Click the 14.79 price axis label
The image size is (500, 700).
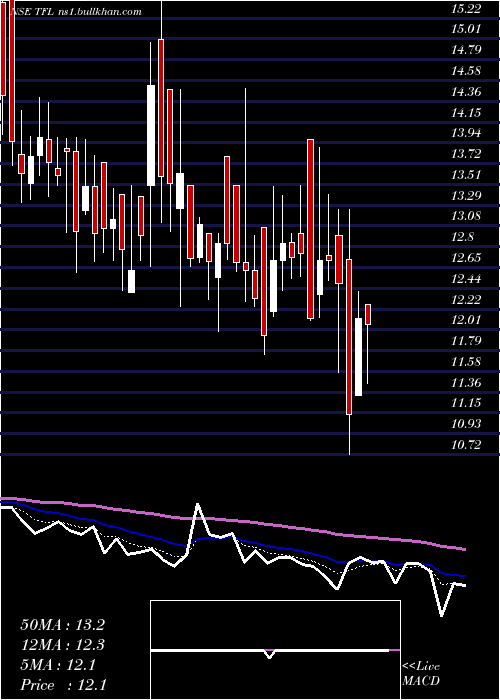466,50
